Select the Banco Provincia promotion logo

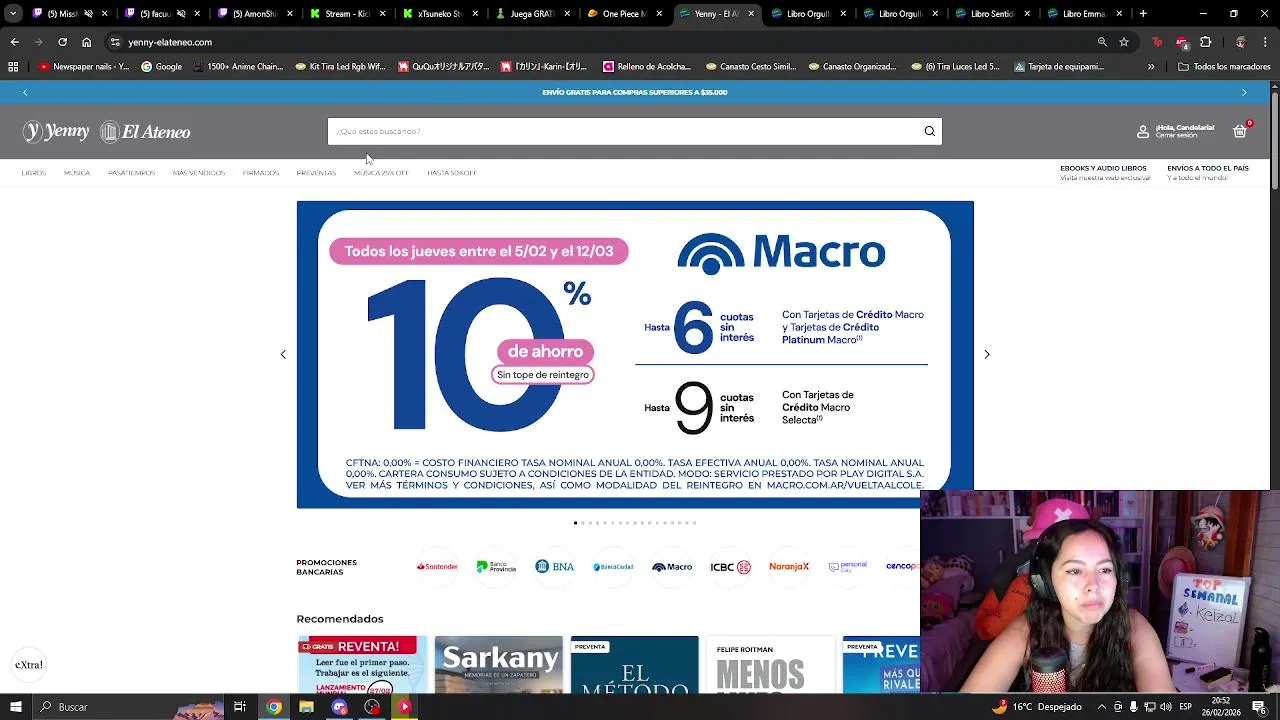click(496, 566)
